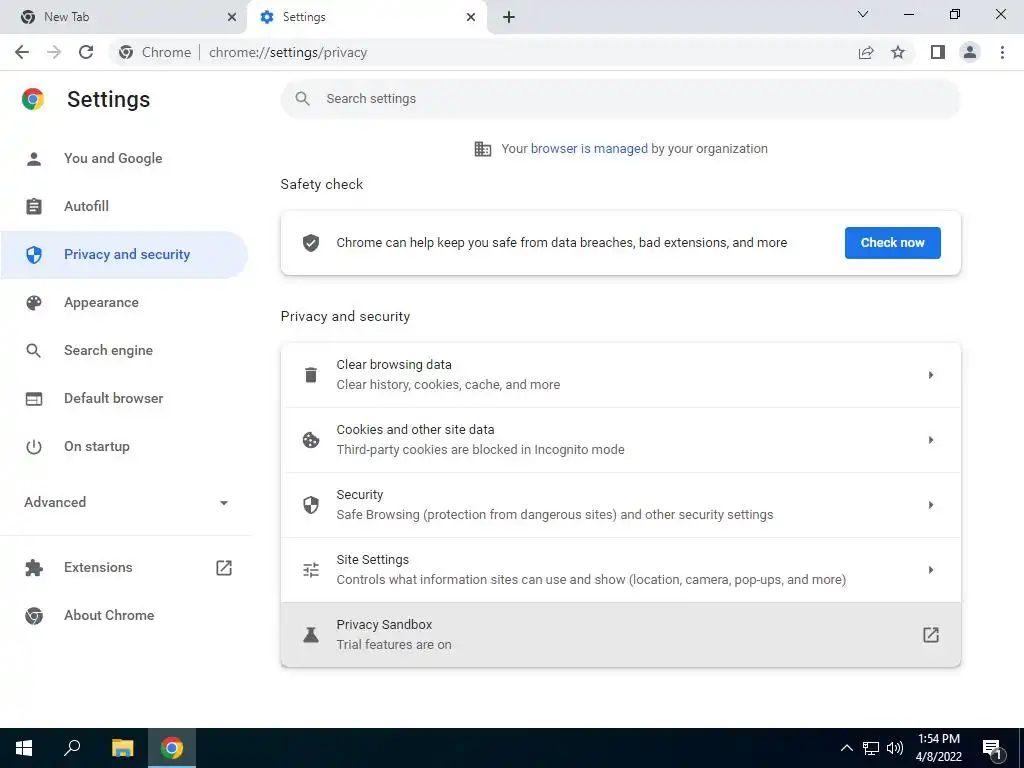Viewport: 1024px width, 768px height.
Task: Open Privacy Sandbox external link icon
Action: [931, 635]
